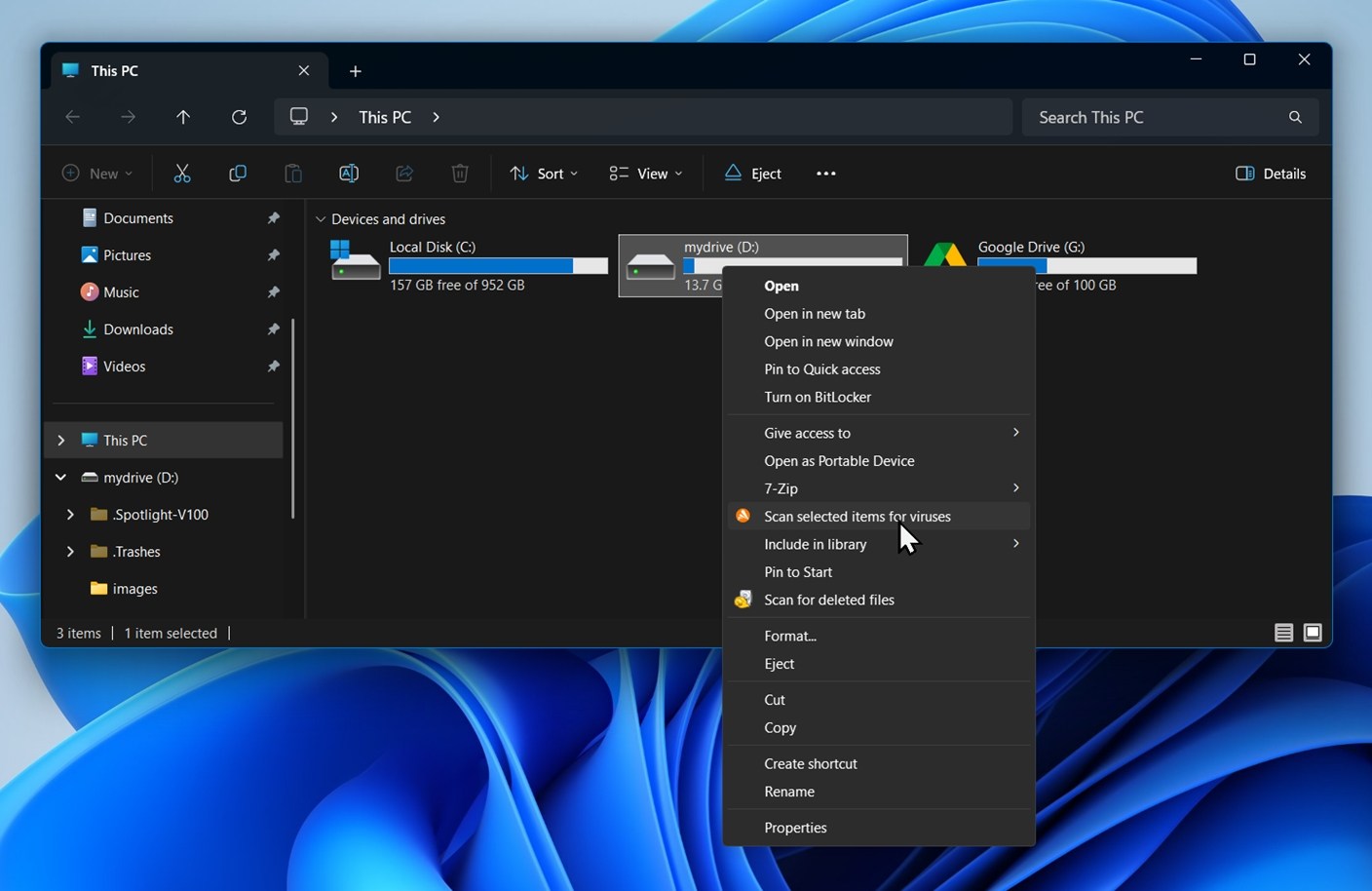Navigate up one folder level
Image resolution: width=1372 pixels, height=891 pixels.
(x=183, y=117)
